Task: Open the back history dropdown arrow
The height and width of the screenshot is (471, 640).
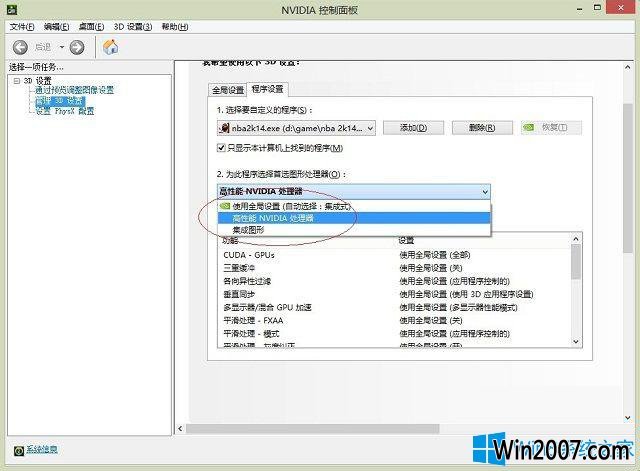Action: click(x=62, y=47)
